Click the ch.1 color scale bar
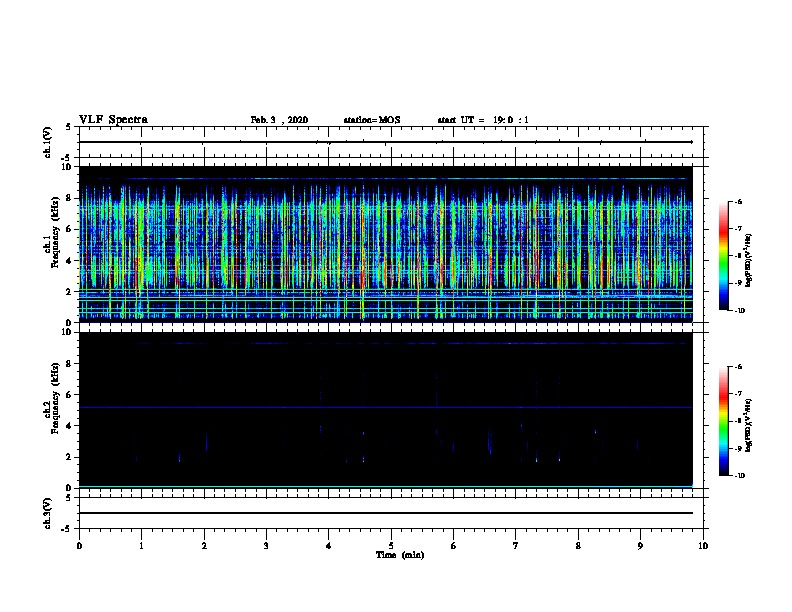This screenshot has width=792, height=612. coord(723,256)
